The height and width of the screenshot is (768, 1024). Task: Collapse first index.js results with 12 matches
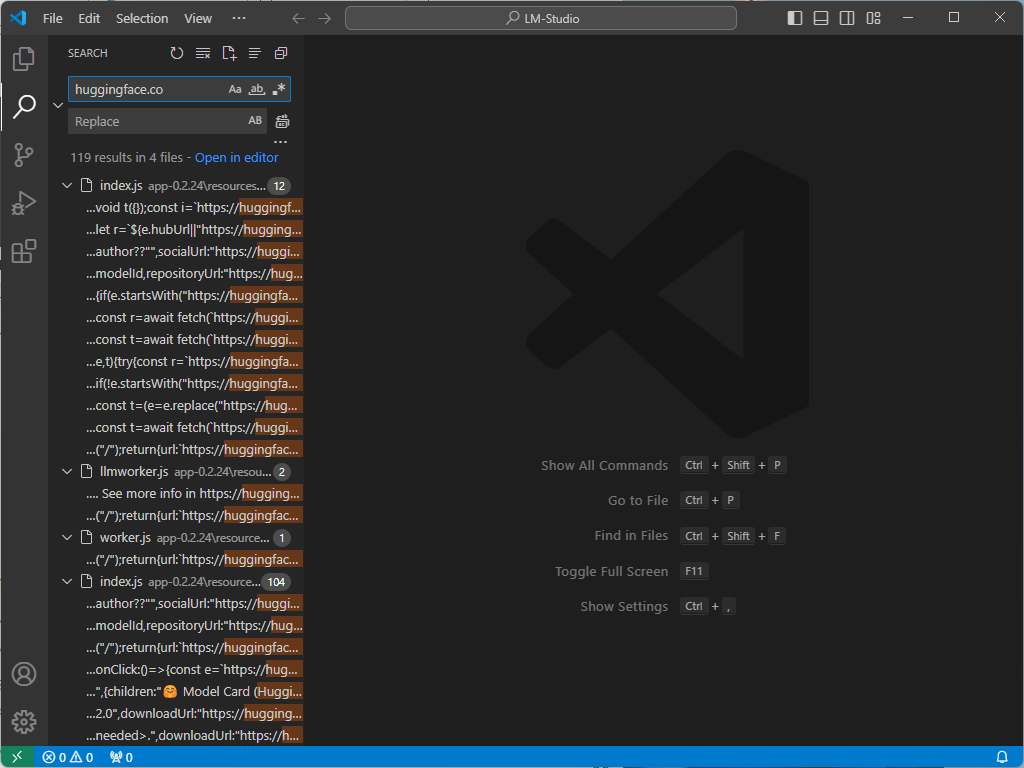[67, 185]
